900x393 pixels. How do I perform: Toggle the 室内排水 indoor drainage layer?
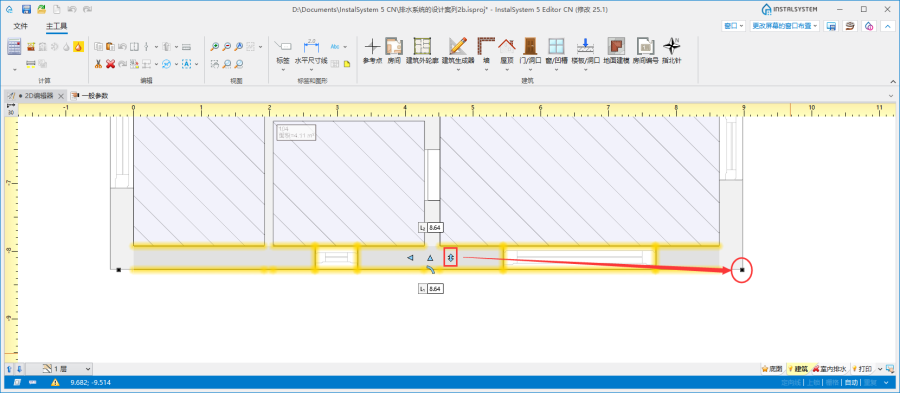tap(829, 368)
